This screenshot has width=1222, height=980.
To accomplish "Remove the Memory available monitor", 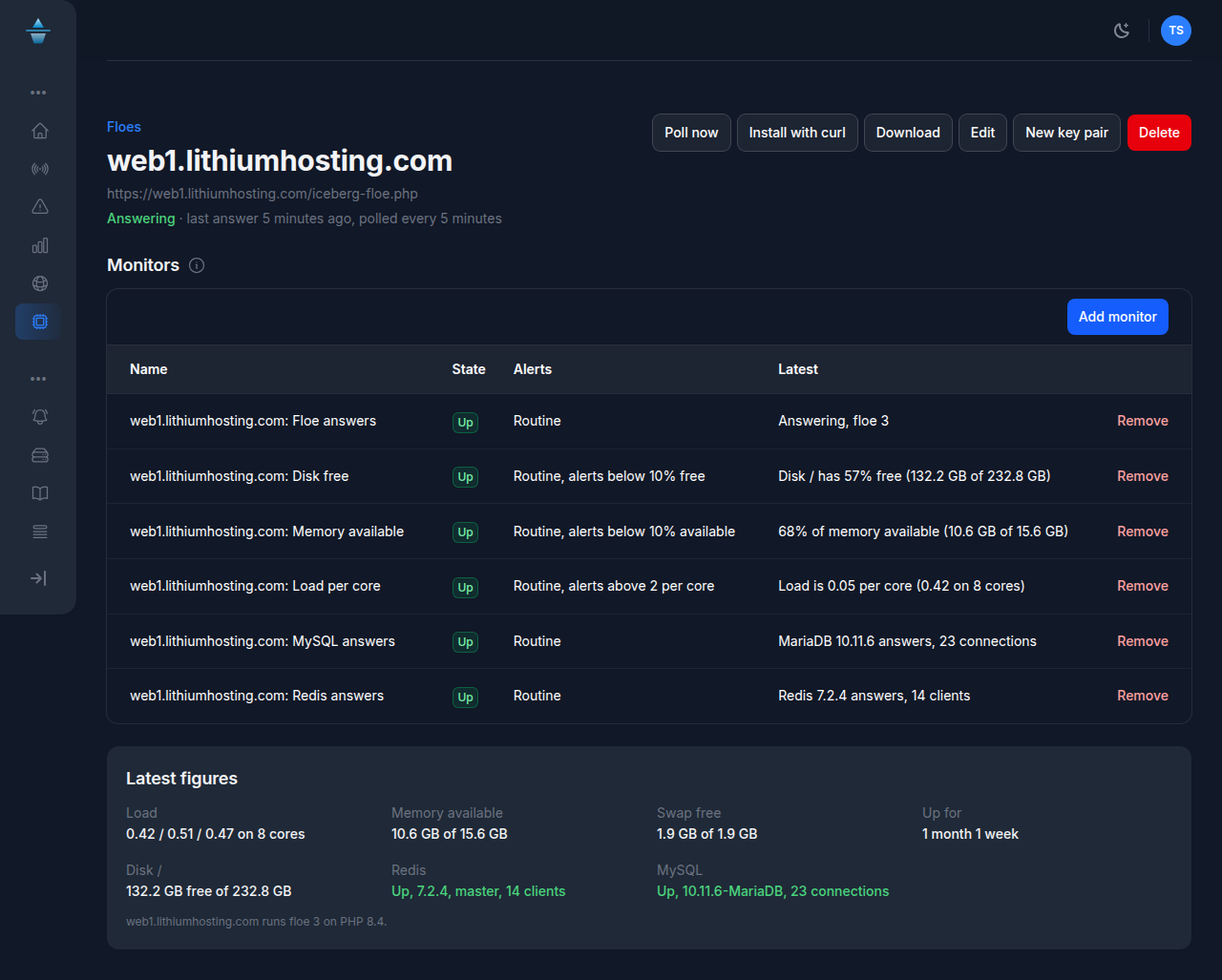I will click(x=1143, y=532).
